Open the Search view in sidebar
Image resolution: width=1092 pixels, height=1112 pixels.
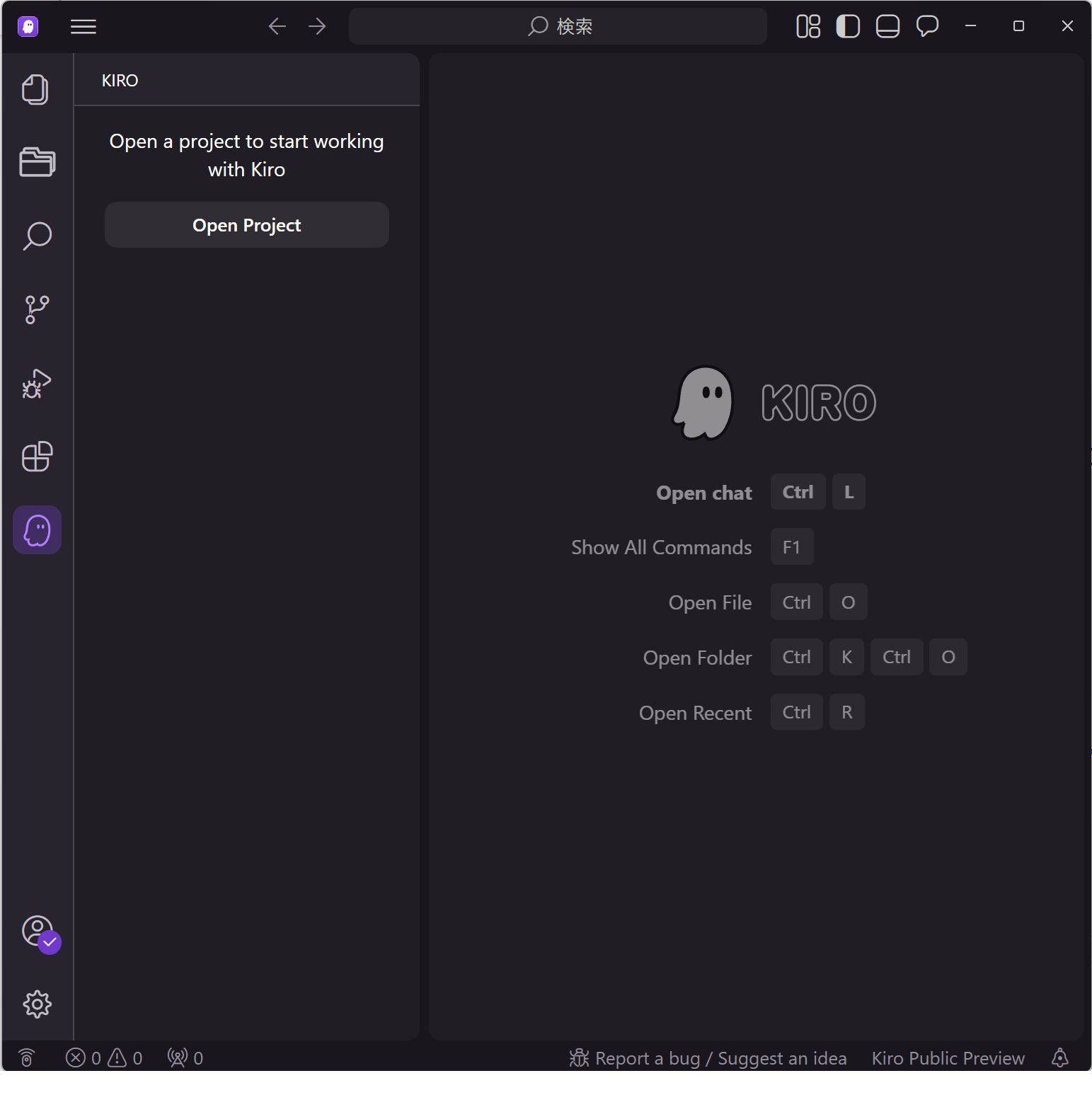coord(37,236)
